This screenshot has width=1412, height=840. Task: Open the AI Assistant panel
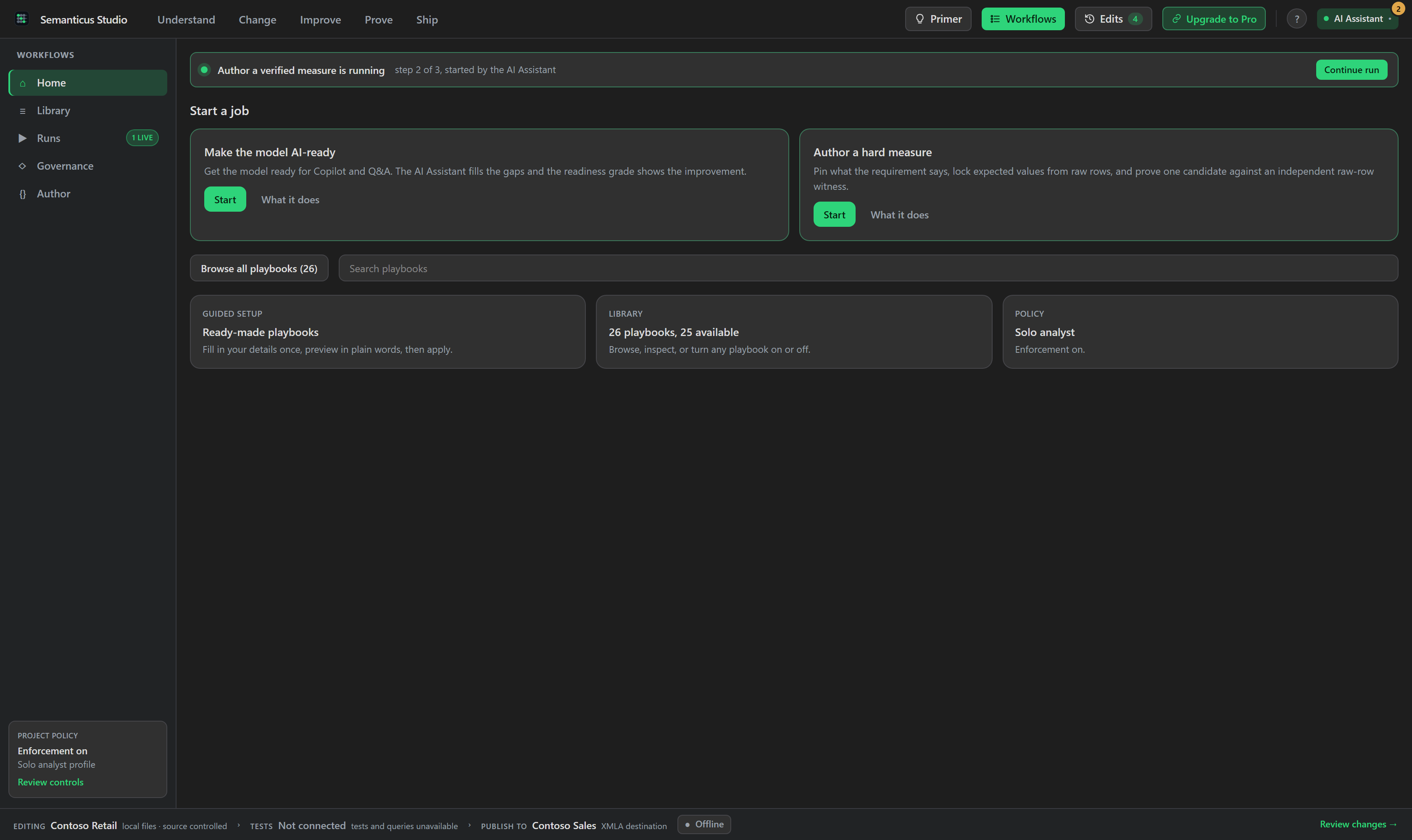(x=1357, y=19)
